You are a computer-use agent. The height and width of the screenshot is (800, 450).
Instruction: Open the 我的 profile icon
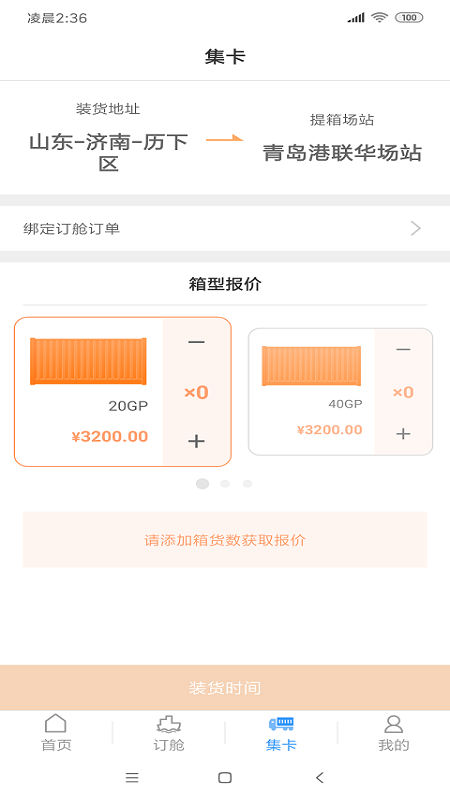coord(393,723)
